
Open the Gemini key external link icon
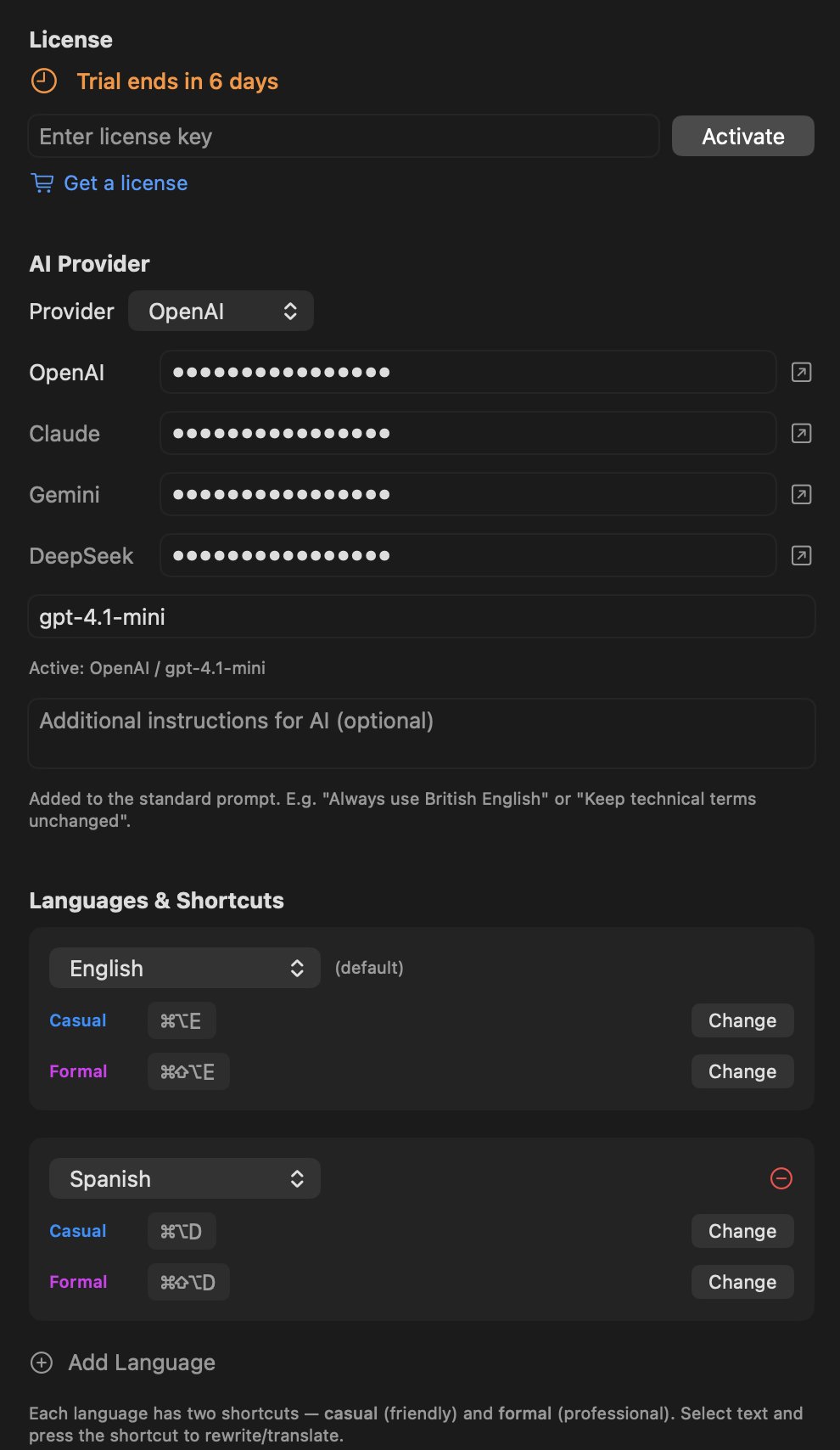click(801, 494)
